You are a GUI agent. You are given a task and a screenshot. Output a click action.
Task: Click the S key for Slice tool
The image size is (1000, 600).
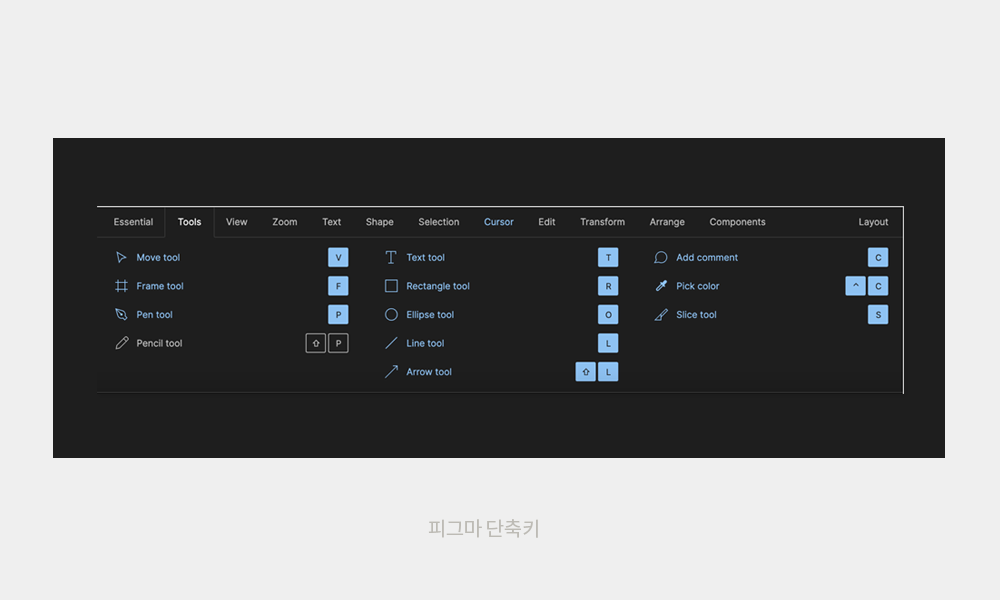click(878, 314)
